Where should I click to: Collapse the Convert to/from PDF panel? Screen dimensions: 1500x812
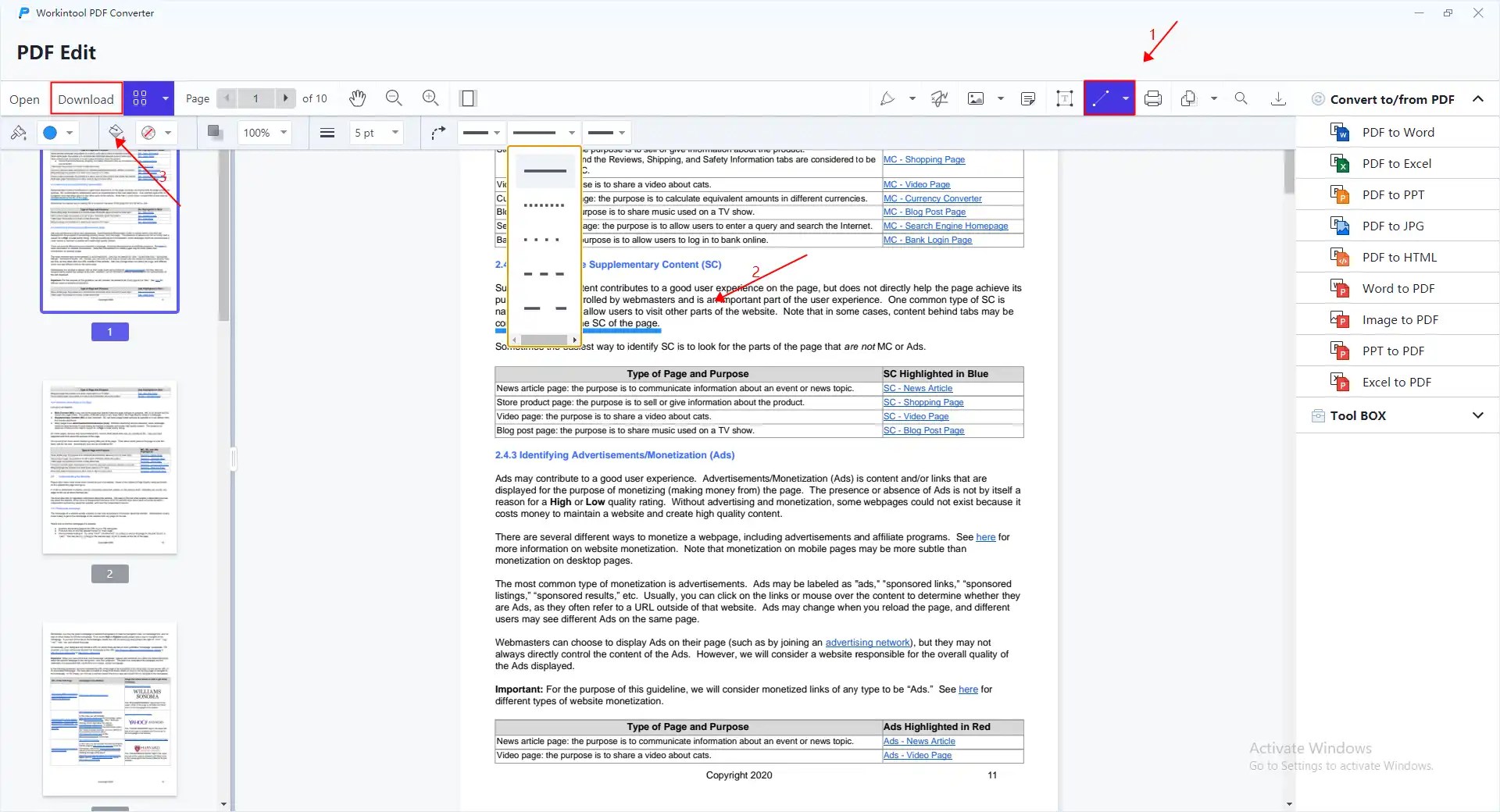pyautogui.click(x=1478, y=99)
